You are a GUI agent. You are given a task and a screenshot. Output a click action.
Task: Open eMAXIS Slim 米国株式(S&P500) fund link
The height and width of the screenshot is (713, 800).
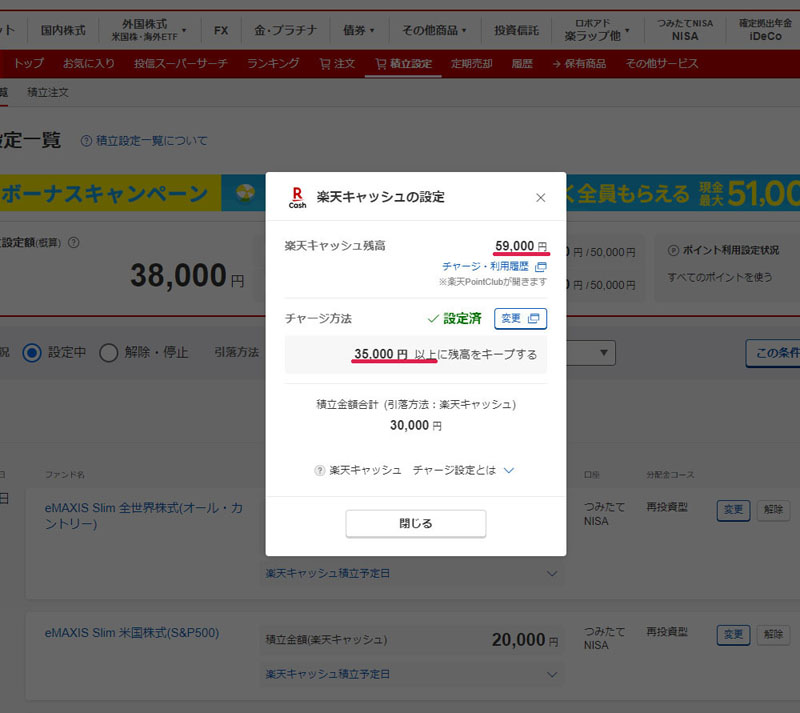pyautogui.click(x=132, y=633)
